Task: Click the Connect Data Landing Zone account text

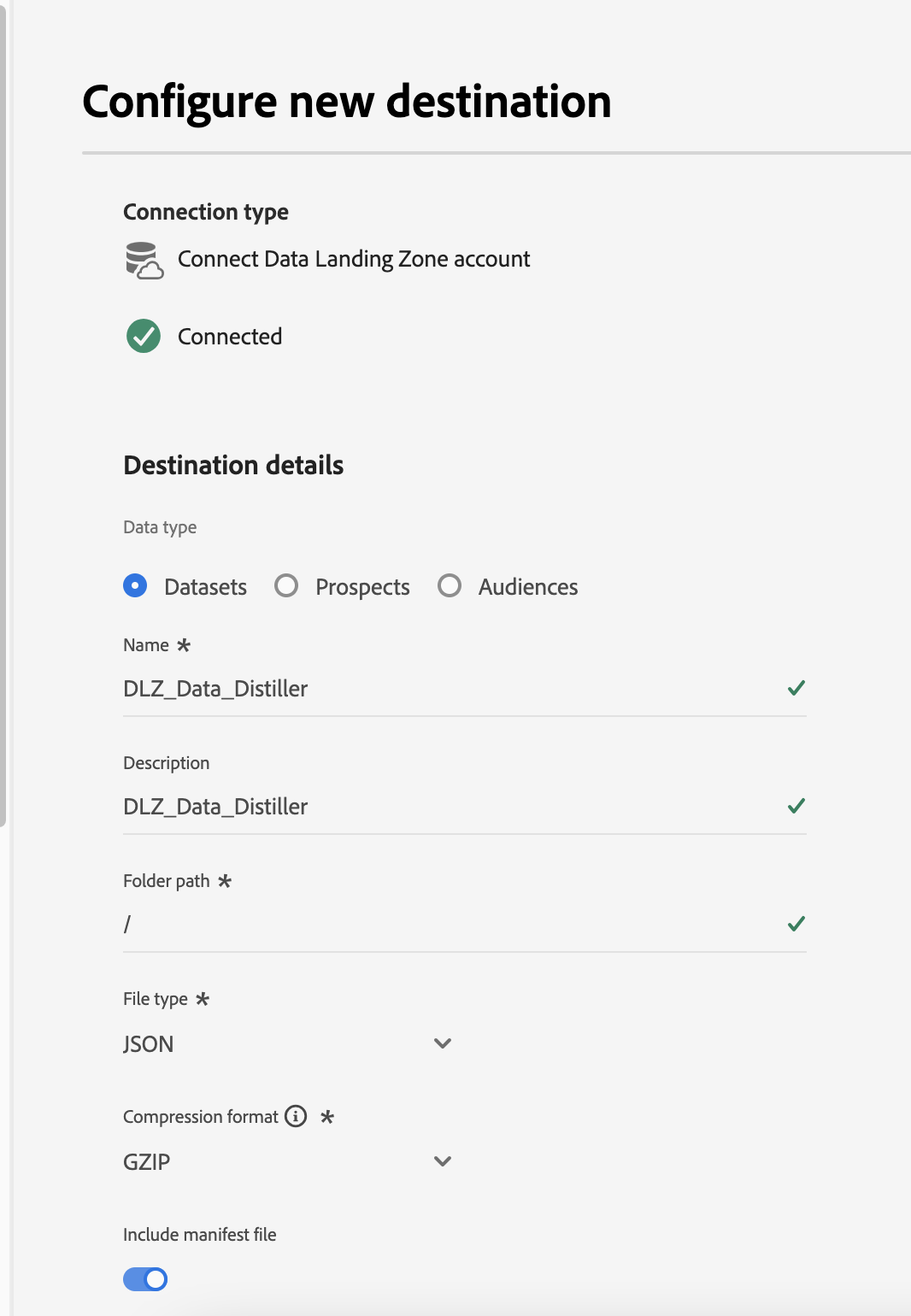Action: tap(354, 259)
